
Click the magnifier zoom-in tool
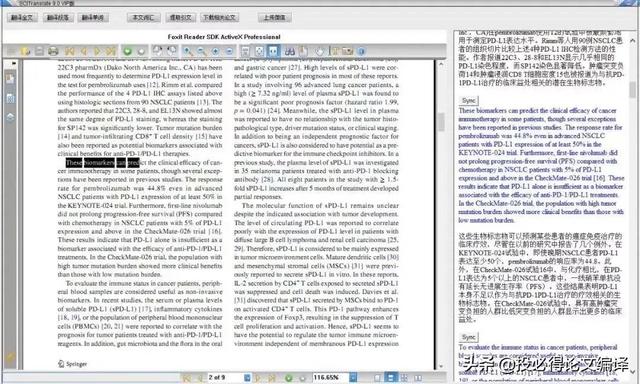pyautogui.click(x=188, y=51)
